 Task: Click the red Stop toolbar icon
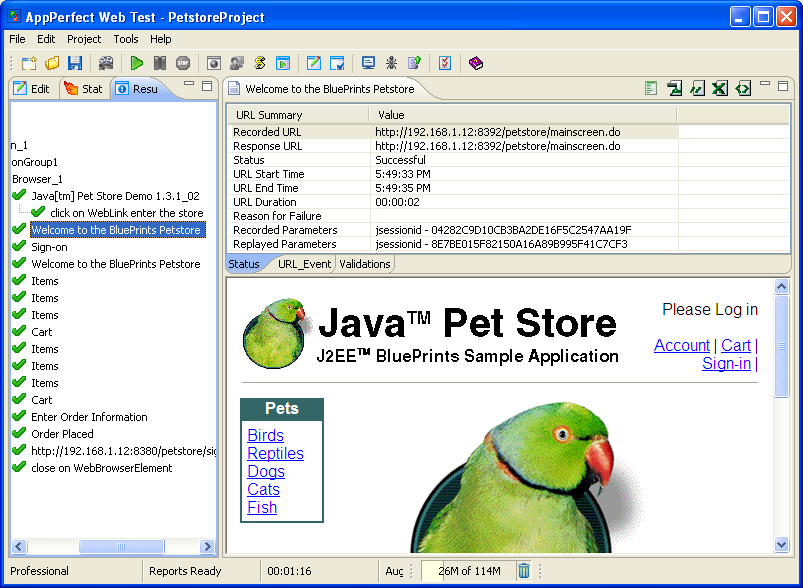pos(183,63)
